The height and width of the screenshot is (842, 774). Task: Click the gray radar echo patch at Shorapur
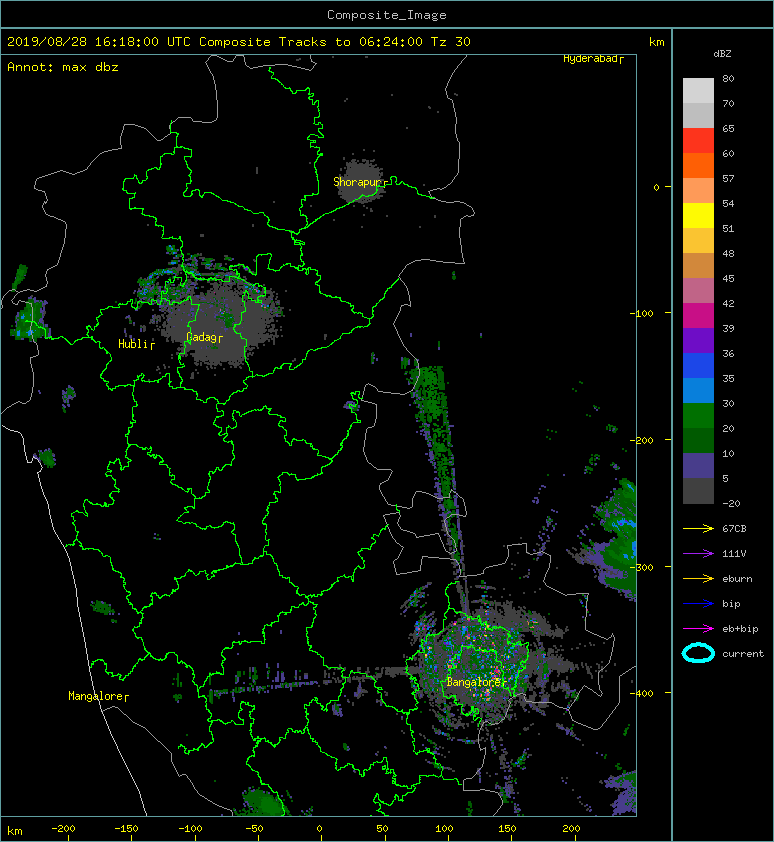[361, 181]
